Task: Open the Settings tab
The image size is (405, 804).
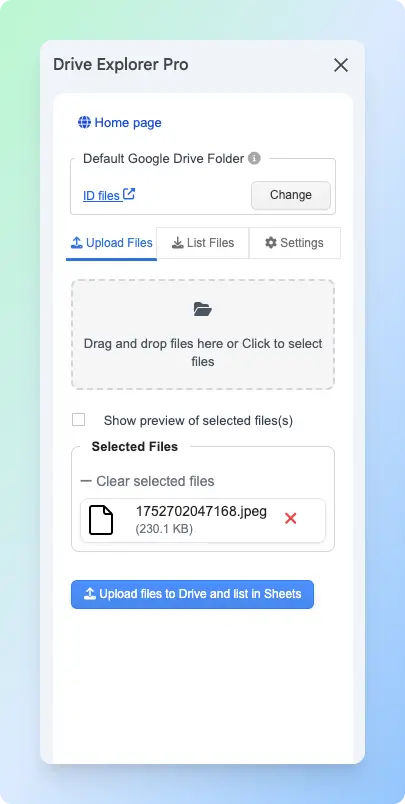Action: 294,243
